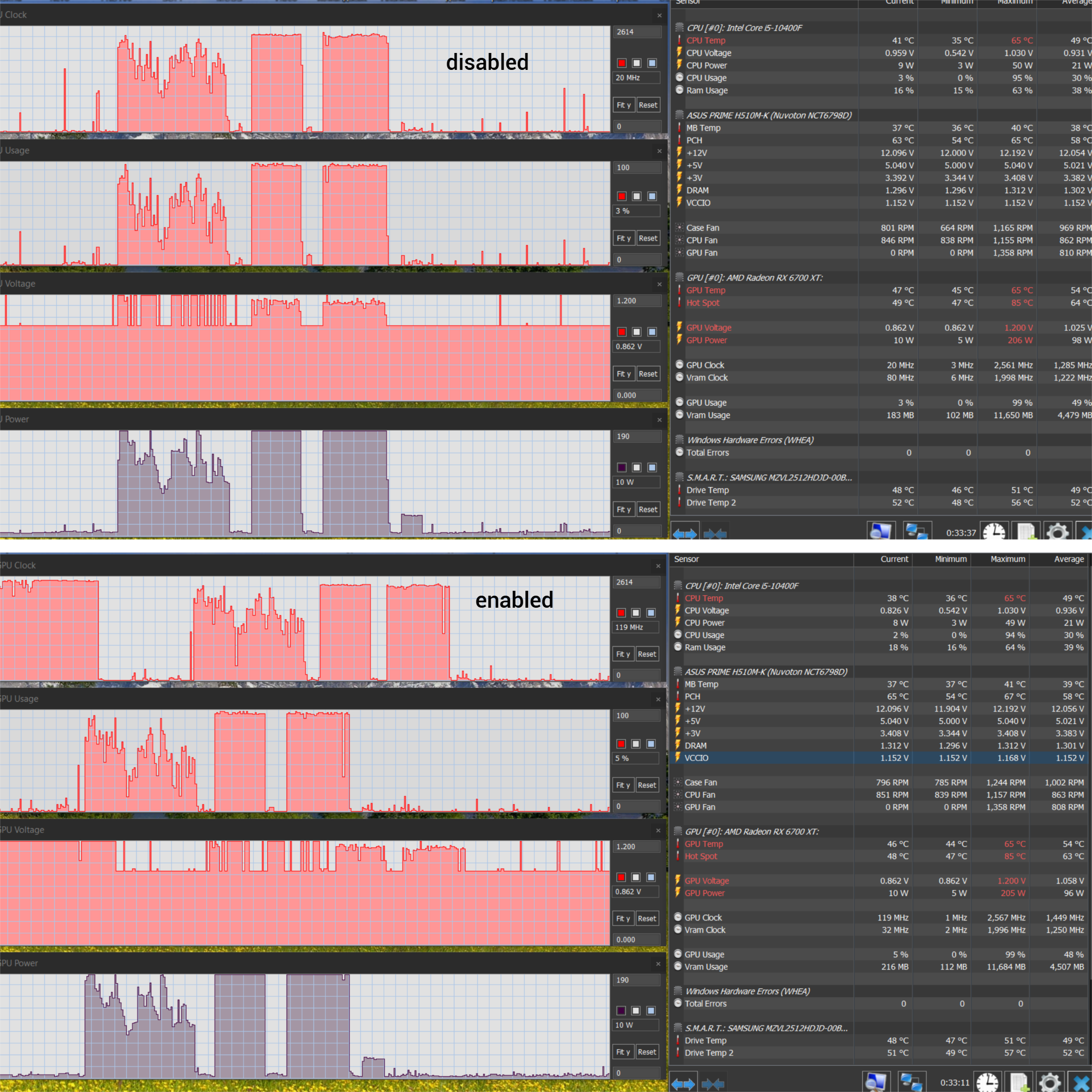This screenshot has width=1092, height=1092.
Task: Click network computers icon beside 0:33:11 timer
Action: [911, 1082]
